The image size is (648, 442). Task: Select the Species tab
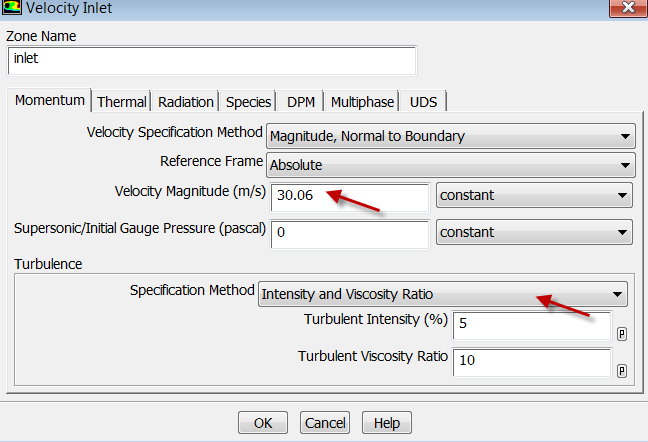click(248, 102)
